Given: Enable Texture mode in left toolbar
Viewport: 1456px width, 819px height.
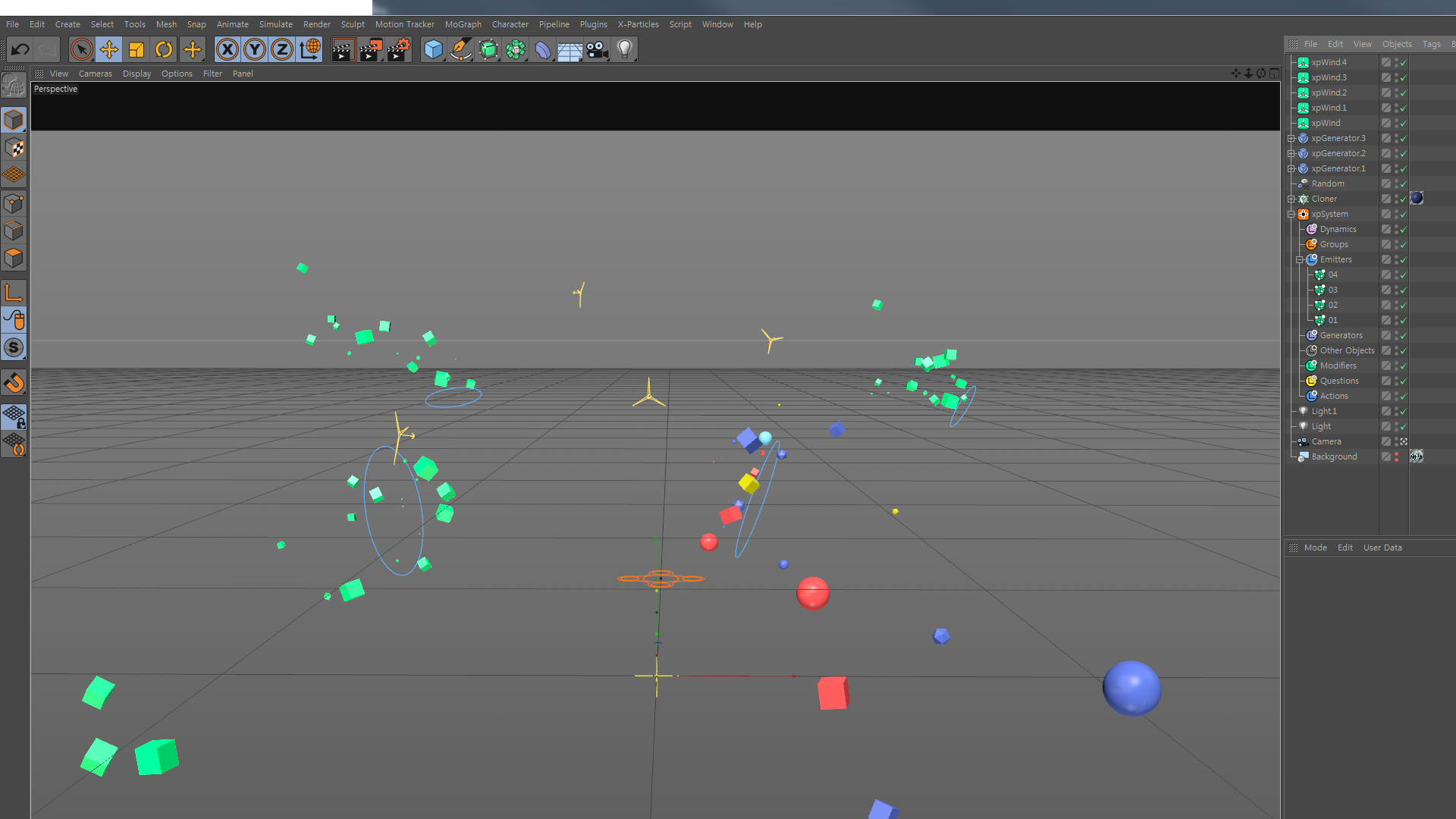Looking at the screenshot, I should [14, 147].
